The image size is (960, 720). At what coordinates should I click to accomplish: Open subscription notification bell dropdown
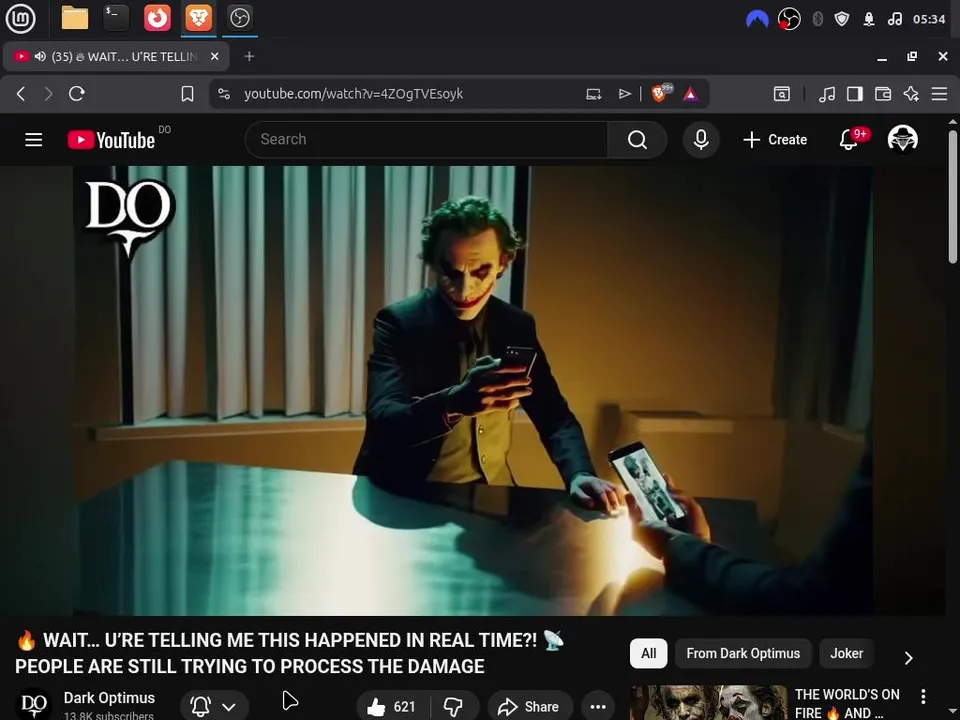[x=214, y=706]
